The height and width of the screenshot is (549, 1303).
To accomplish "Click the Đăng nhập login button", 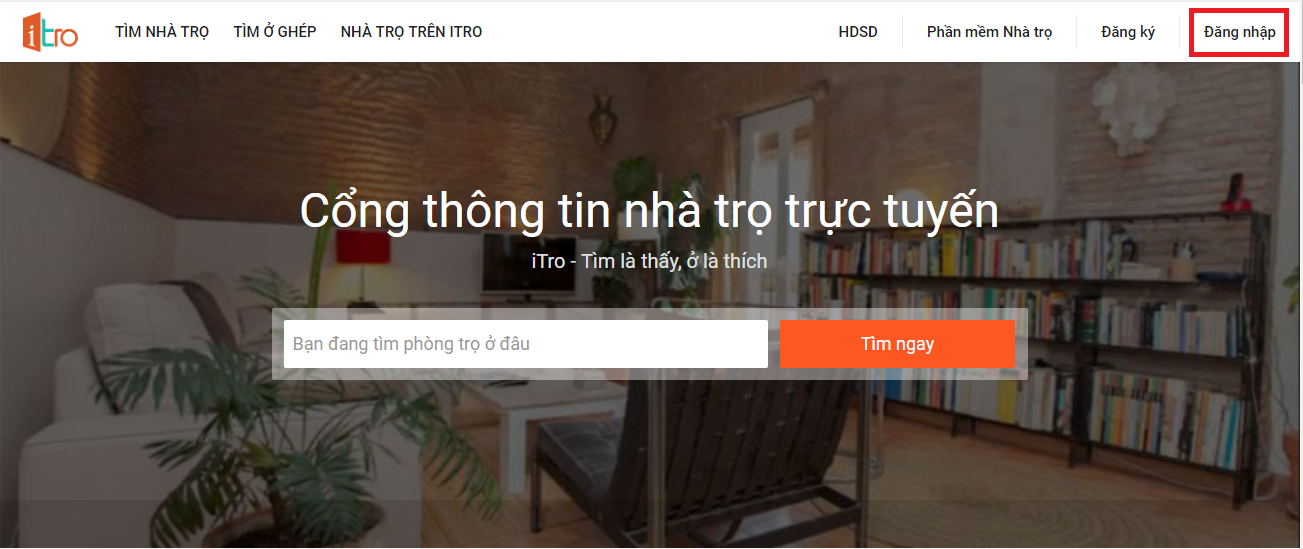I will point(1239,32).
